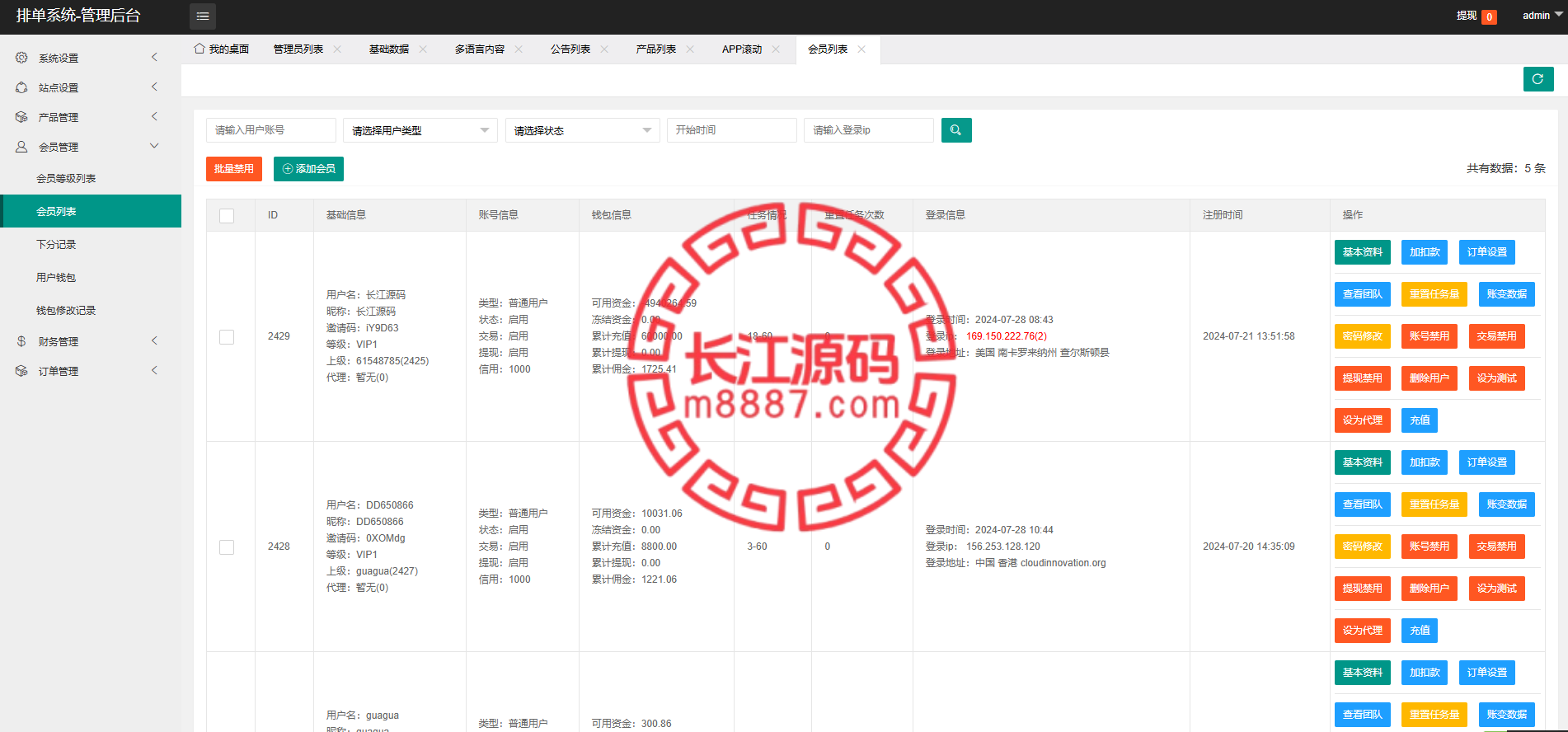Open the admin account dropdown
Viewport: 1568px width, 732px height.
click(x=1542, y=16)
